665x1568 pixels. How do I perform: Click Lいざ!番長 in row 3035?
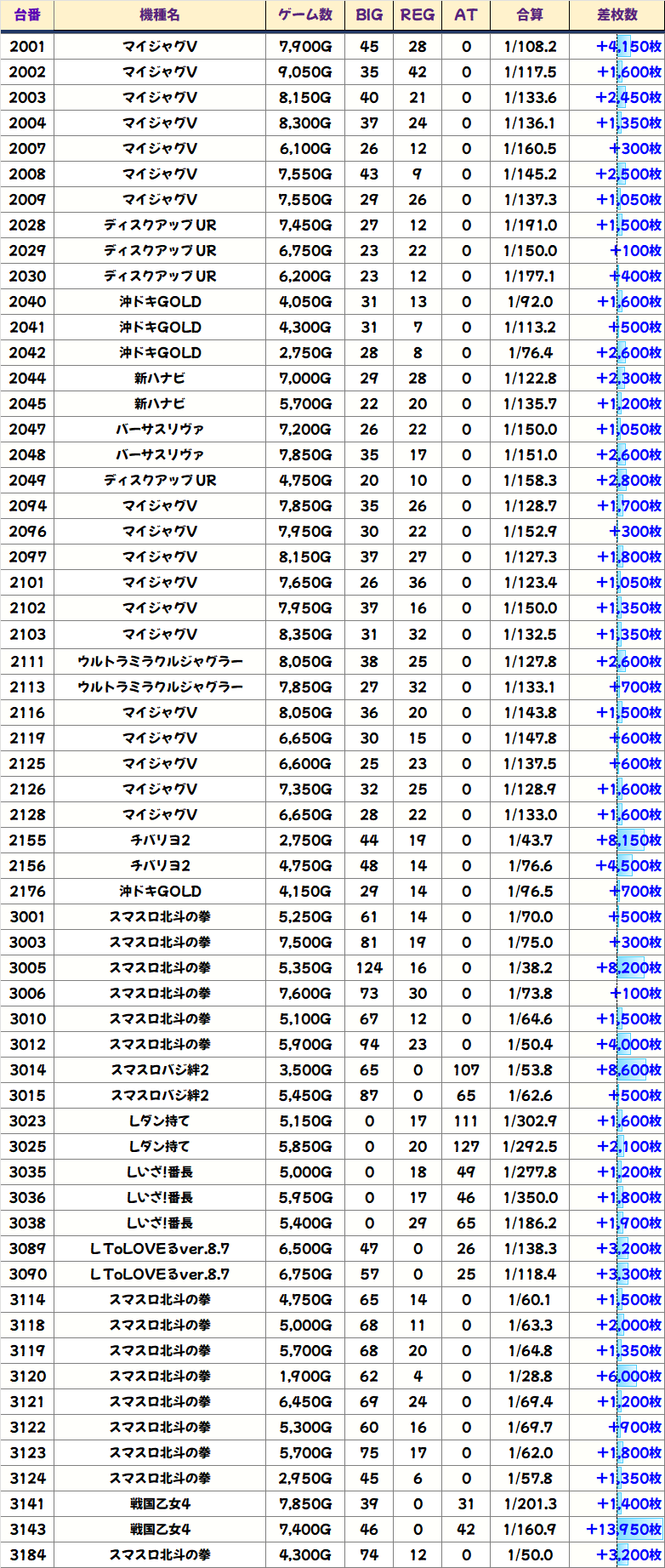click(160, 1172)
